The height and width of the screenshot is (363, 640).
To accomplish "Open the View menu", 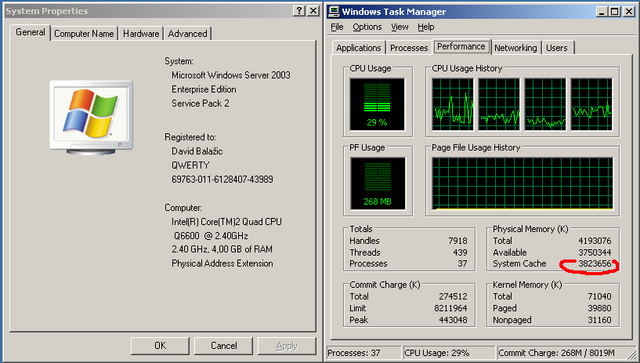I will (x=400, y=27).
